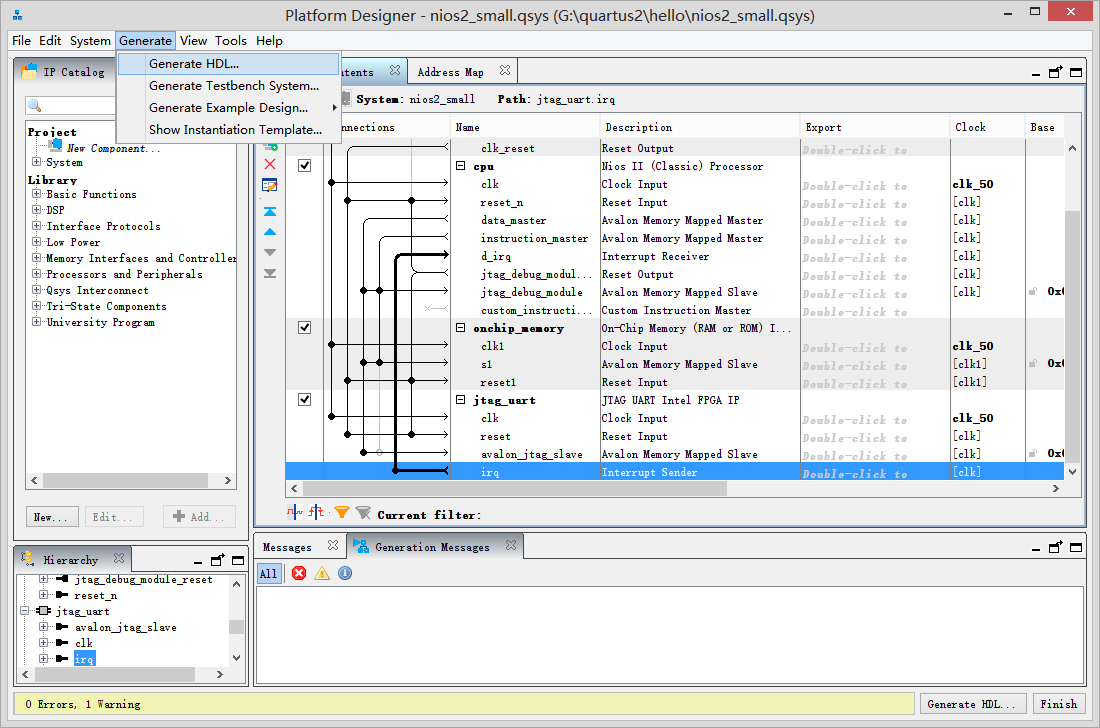Image resolution: width=1100 pixels, height=728 pixels.
Task: Detach the Hierarchy panel
Action: (x=218, y=560)
